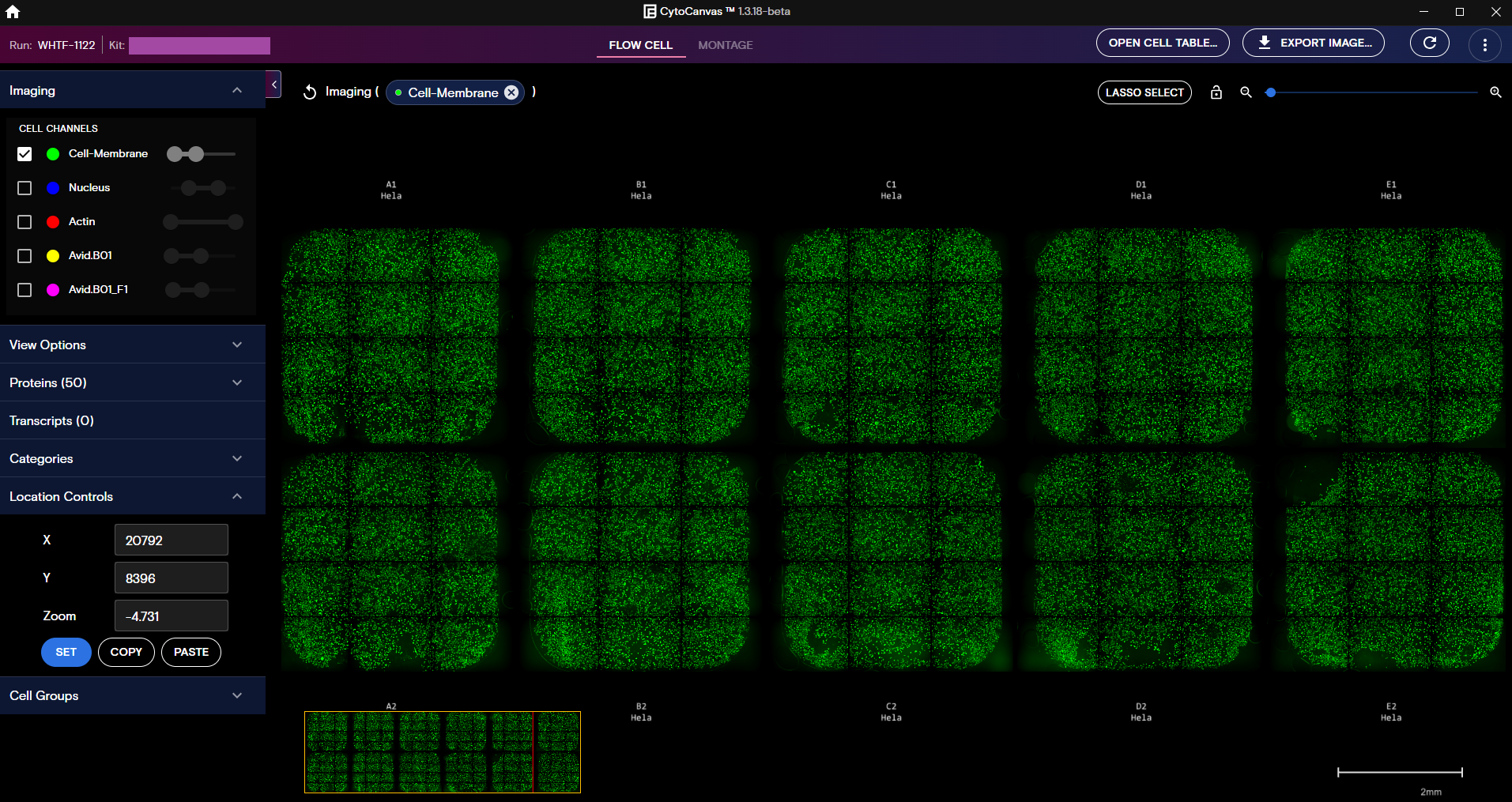Click the refresh icon near Export Image
This screenshot has height=802, width=1512.
click(1429, 43)
